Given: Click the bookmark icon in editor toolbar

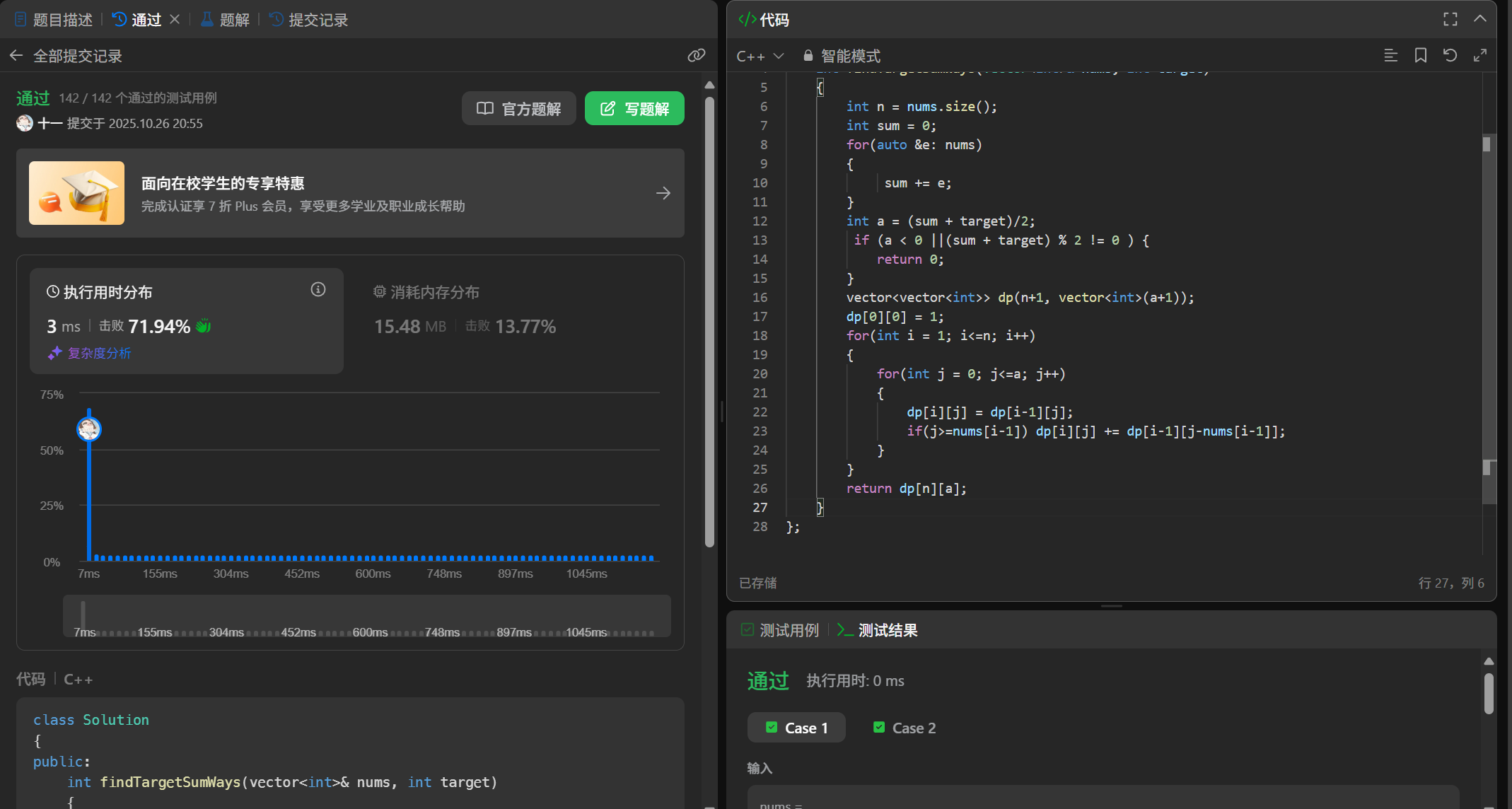Looking at the screenshot, I should pyautogui.click(x=1420, y=55).
